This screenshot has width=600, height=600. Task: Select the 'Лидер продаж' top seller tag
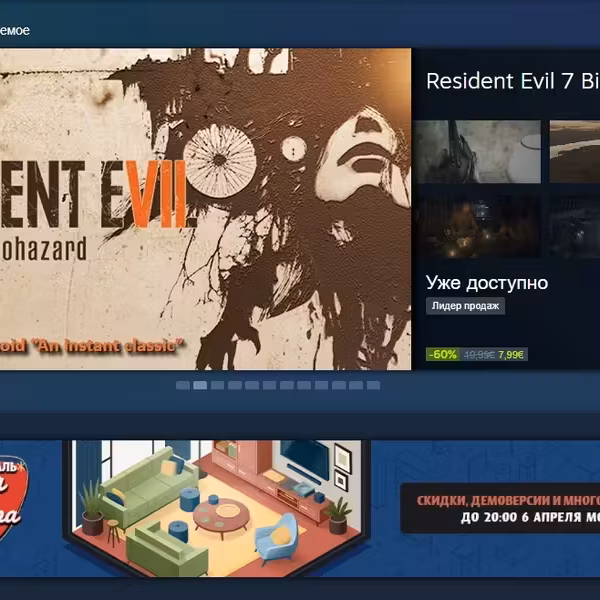pos(465,306)
